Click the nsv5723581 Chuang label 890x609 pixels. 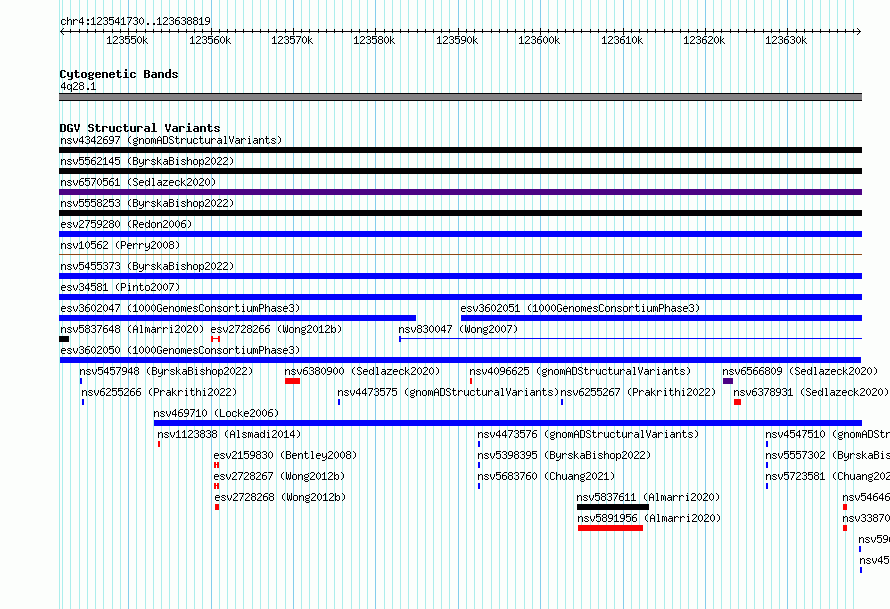pos(827,476)
